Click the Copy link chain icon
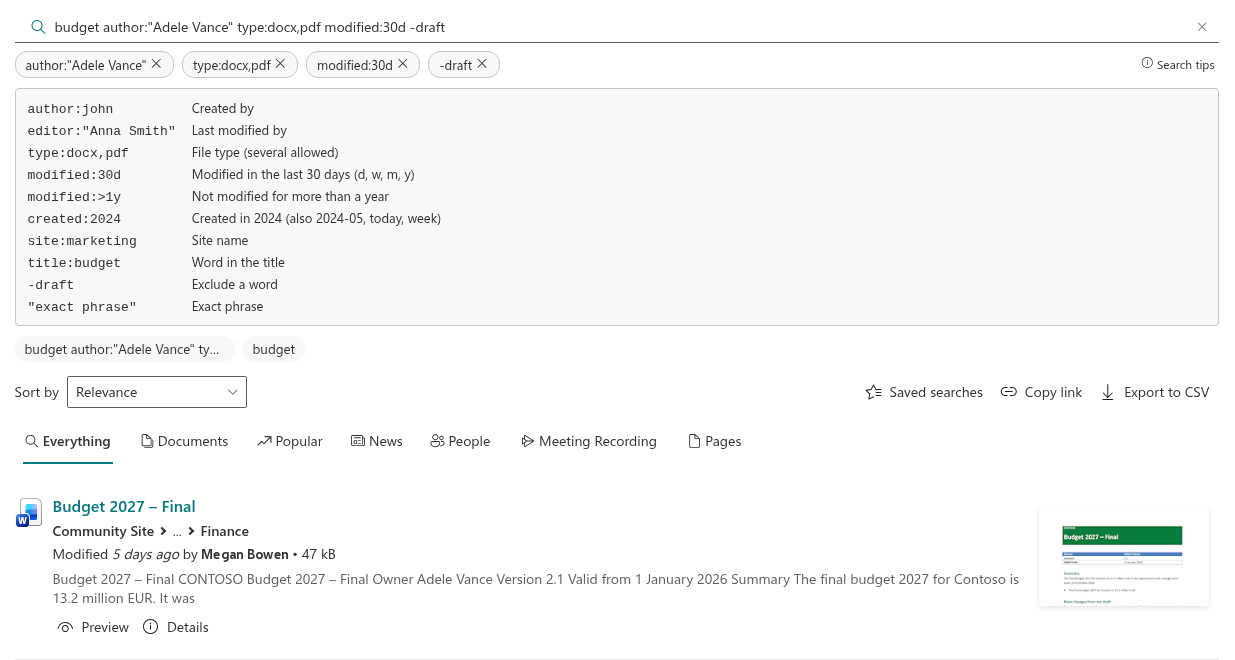Viewport: 1235px width, 660px height. pos(1009,392)
